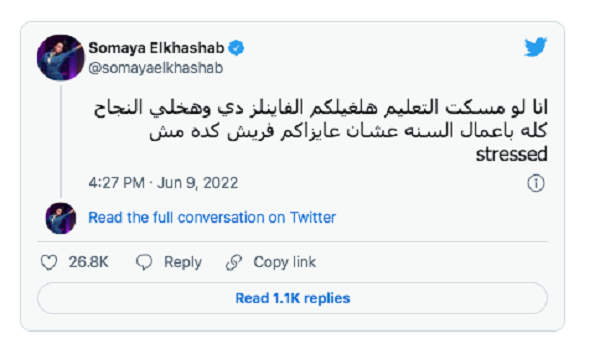The height and width of the screenshot is (360, 600).
Task: Click the small avatar beside conversation link
Action: (x=60, y=218)
